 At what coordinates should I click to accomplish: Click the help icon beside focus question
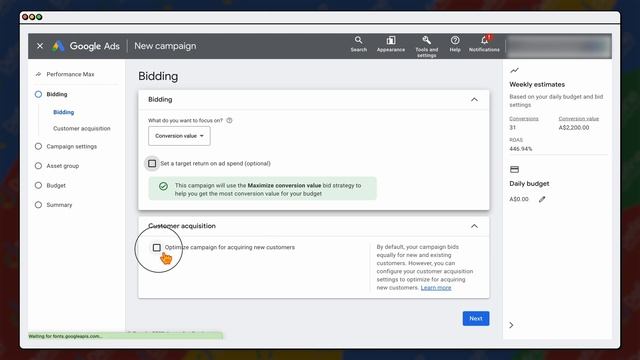coord(229,120)
